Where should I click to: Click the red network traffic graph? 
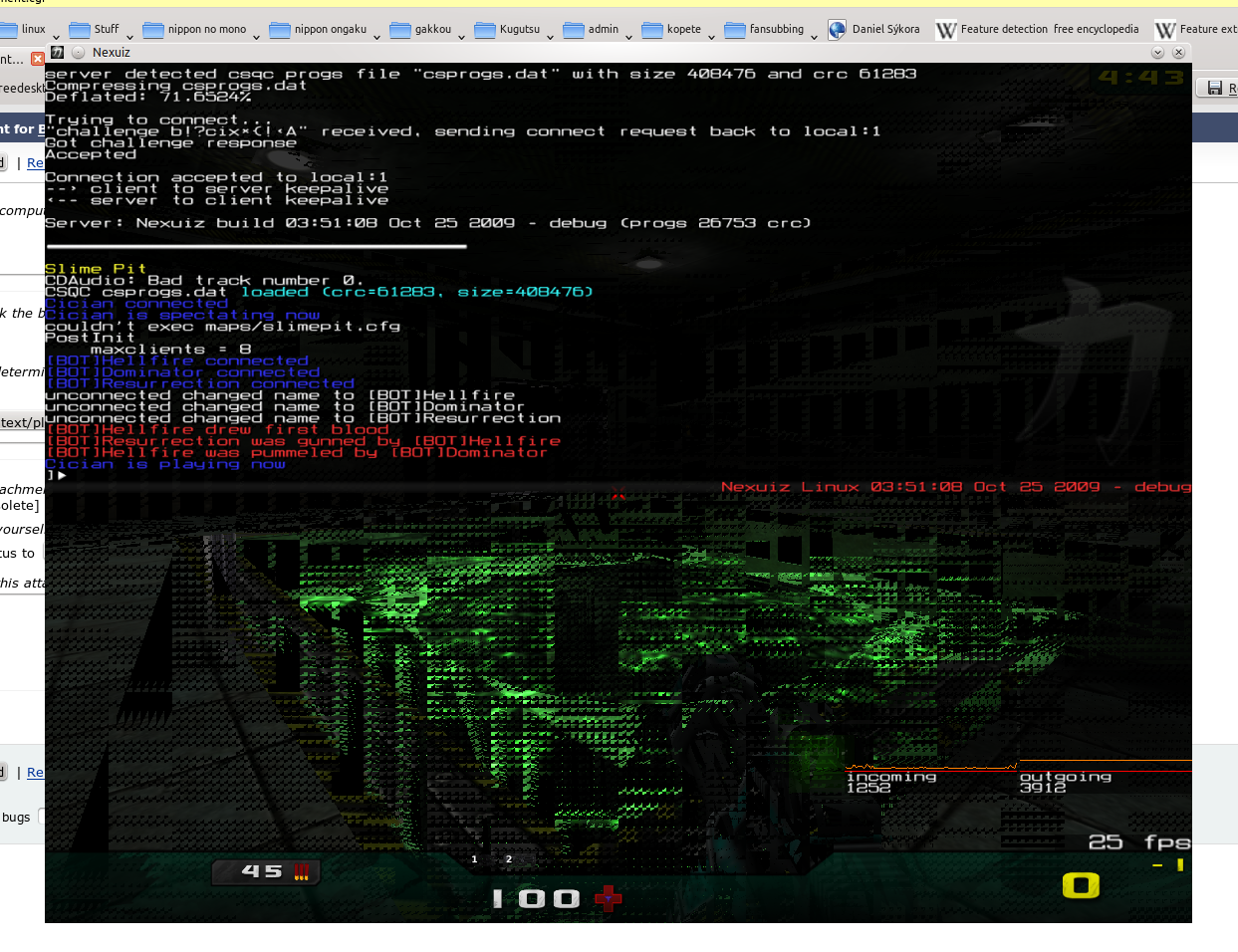pyautogui.click(x=1018, y=767)
